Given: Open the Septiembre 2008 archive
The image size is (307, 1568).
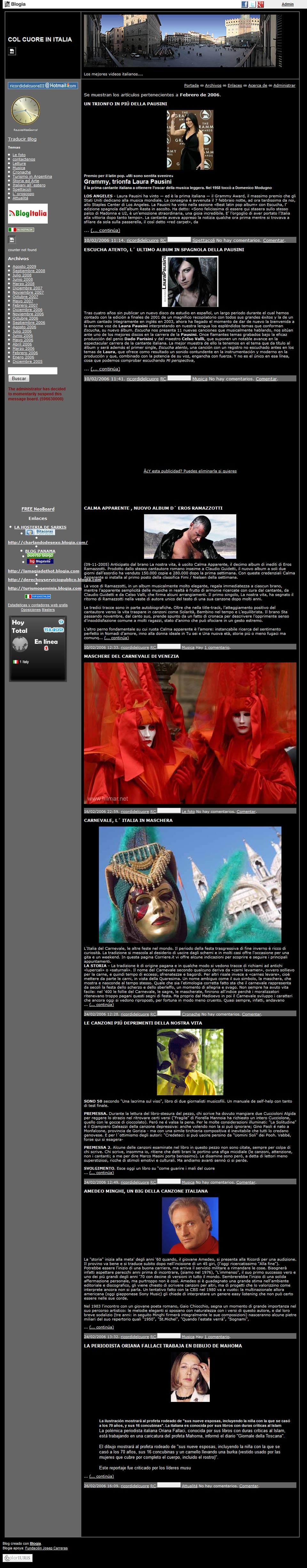Looking at the screenshot, I should point(28,271).
